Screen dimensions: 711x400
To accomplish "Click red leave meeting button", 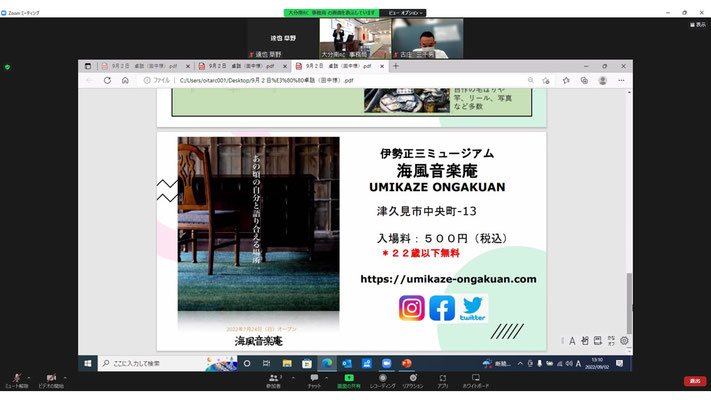I will click(695, 381).
